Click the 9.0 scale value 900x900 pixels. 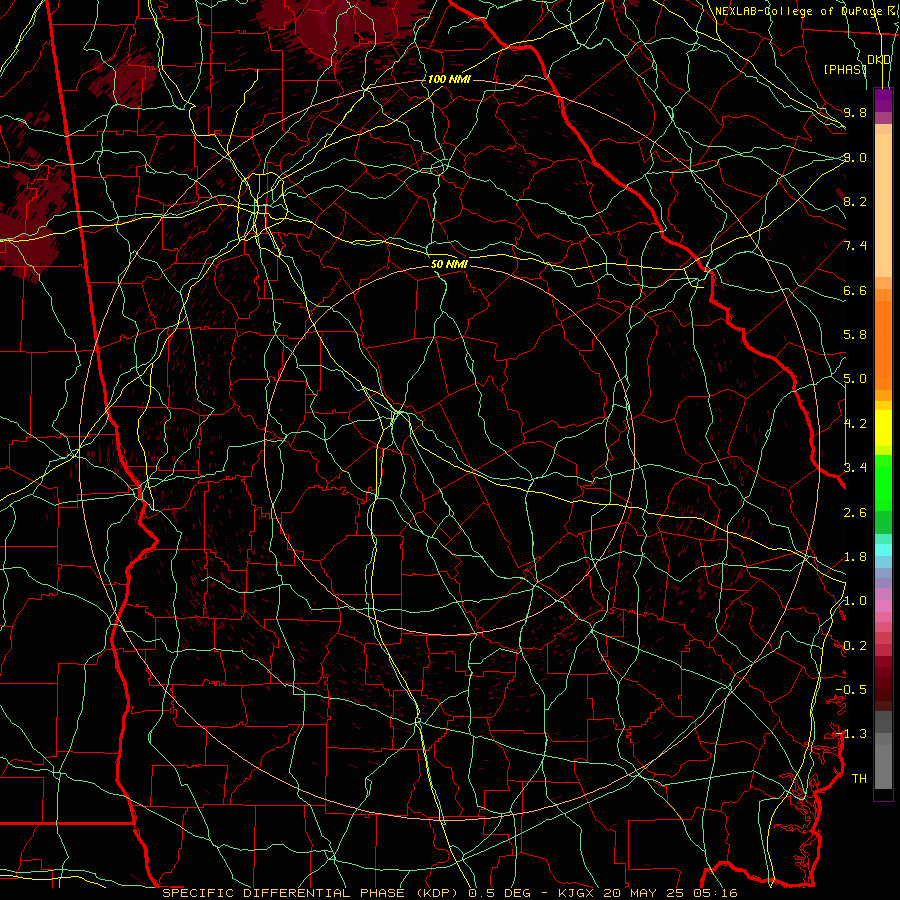(x=855, y=157)
